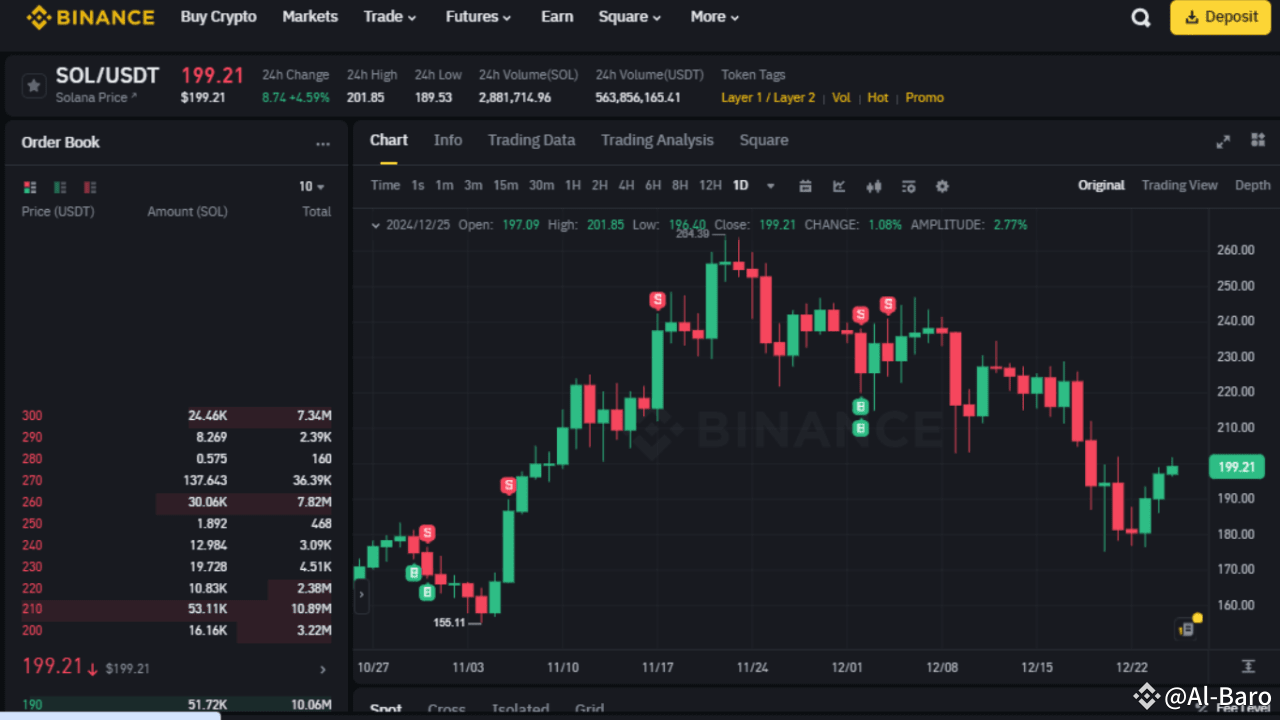The image size is (1280, 720).
Task: Click the arrow right of the 199.21 mid price
Action: pyautogui.click(x=322, y=669)
